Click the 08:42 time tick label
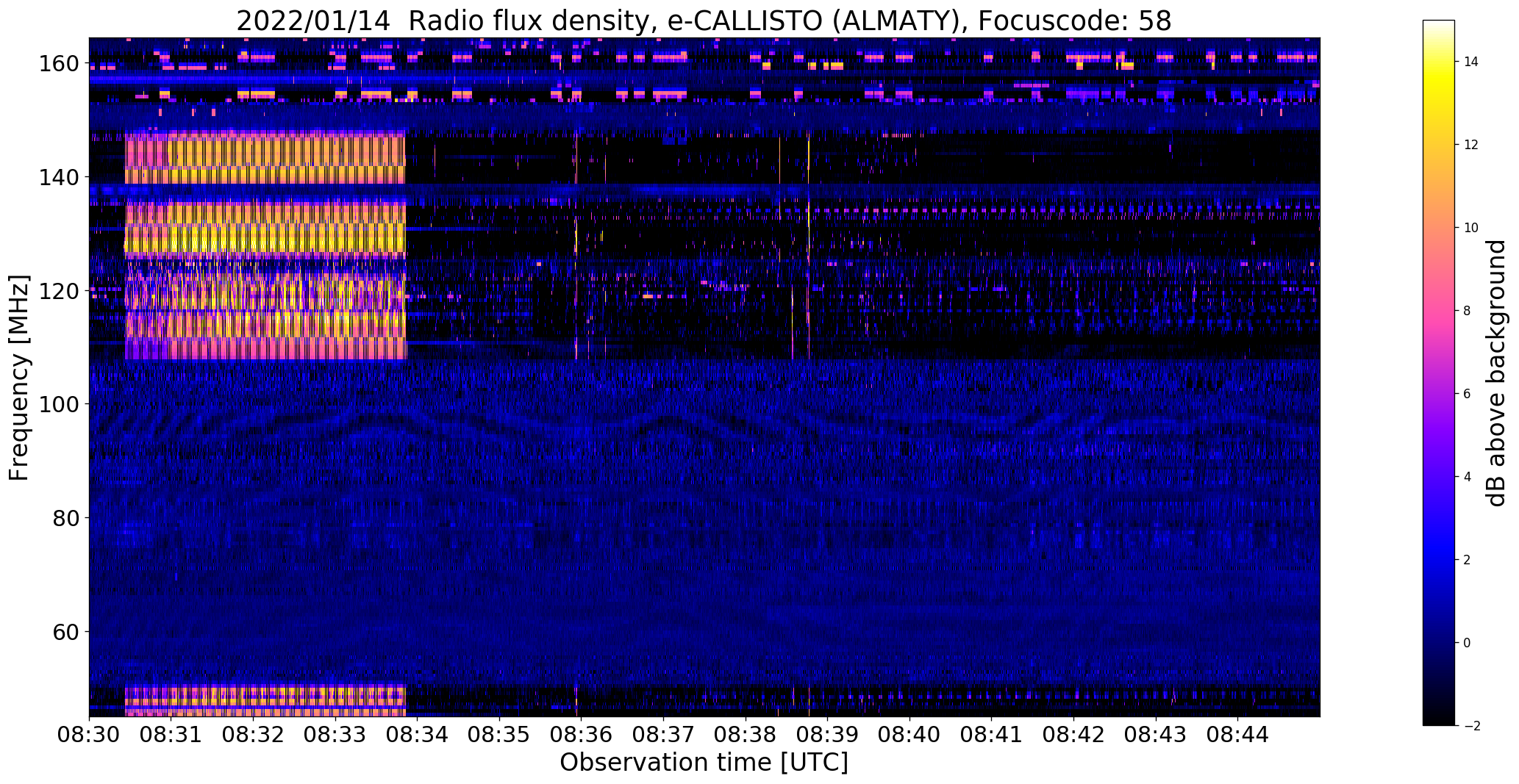The image size is (1519, 784). click(x=1073, y=735)
